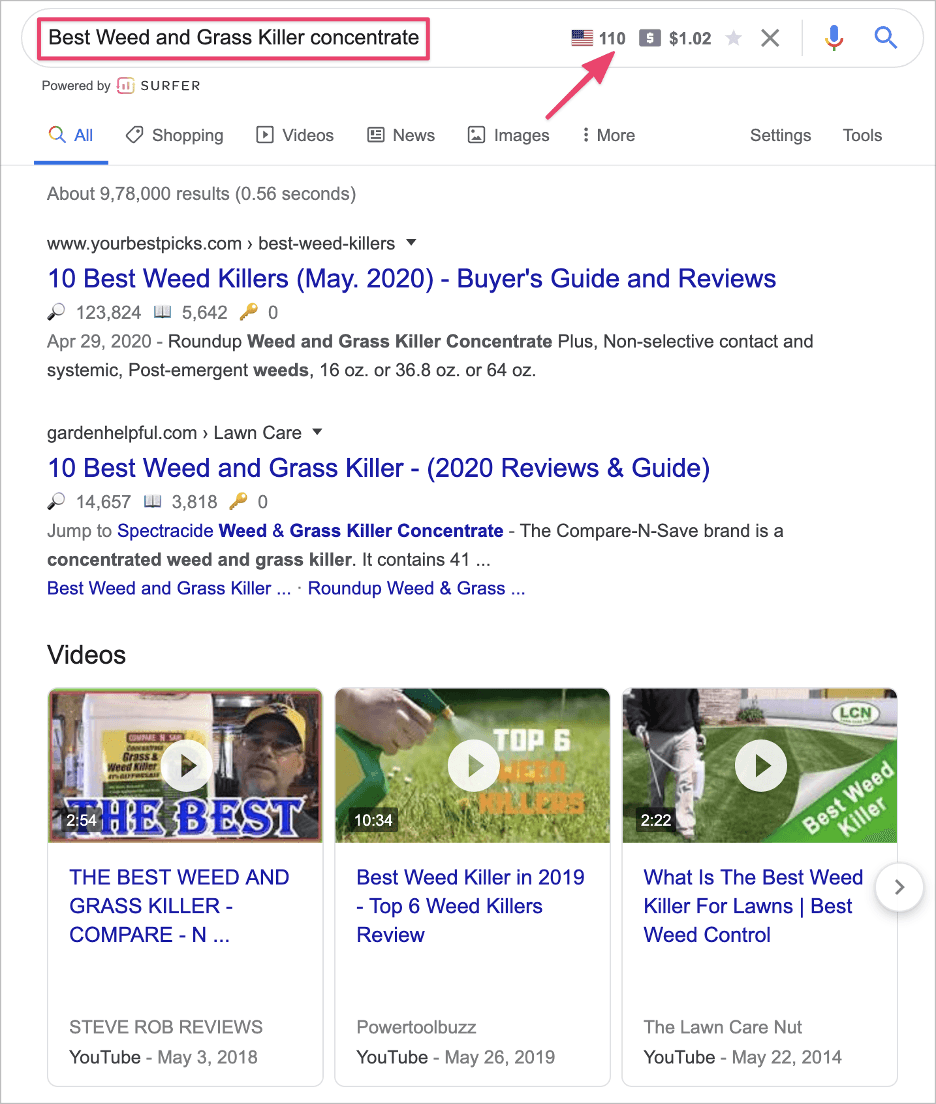The image size is (936, 1104).
Task: Click the traffic magnifier icon beside 14,657
Action: click(x=56, y=501)
